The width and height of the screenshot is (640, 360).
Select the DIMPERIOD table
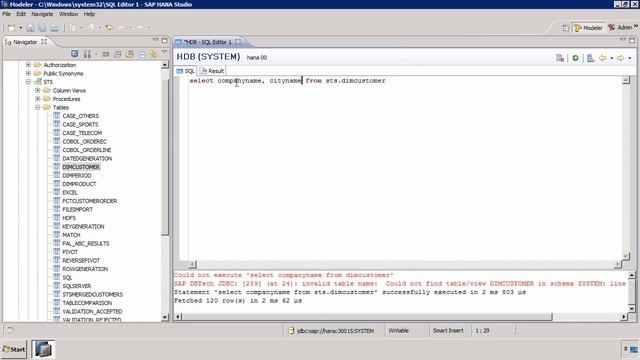(x=77, y=176)
